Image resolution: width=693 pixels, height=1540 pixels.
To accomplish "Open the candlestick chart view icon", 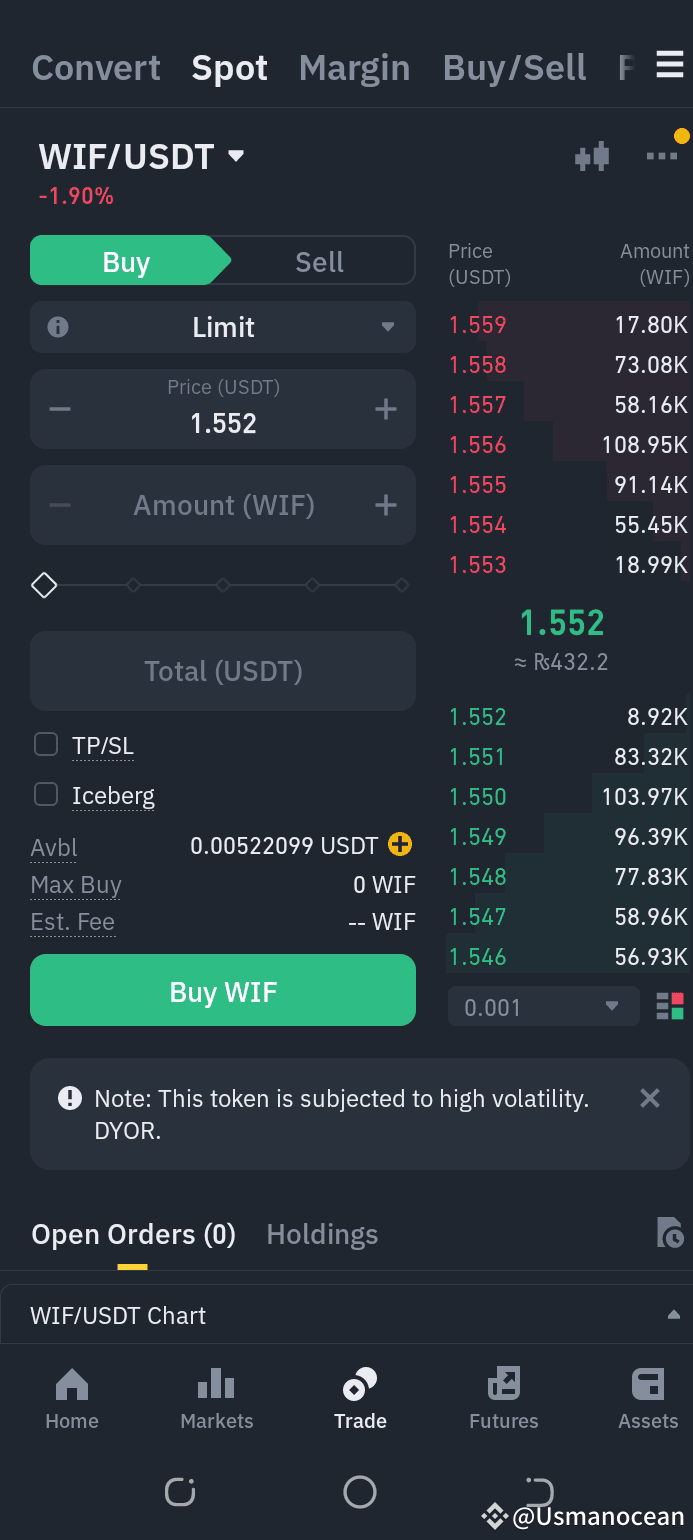I will (593, 156).
